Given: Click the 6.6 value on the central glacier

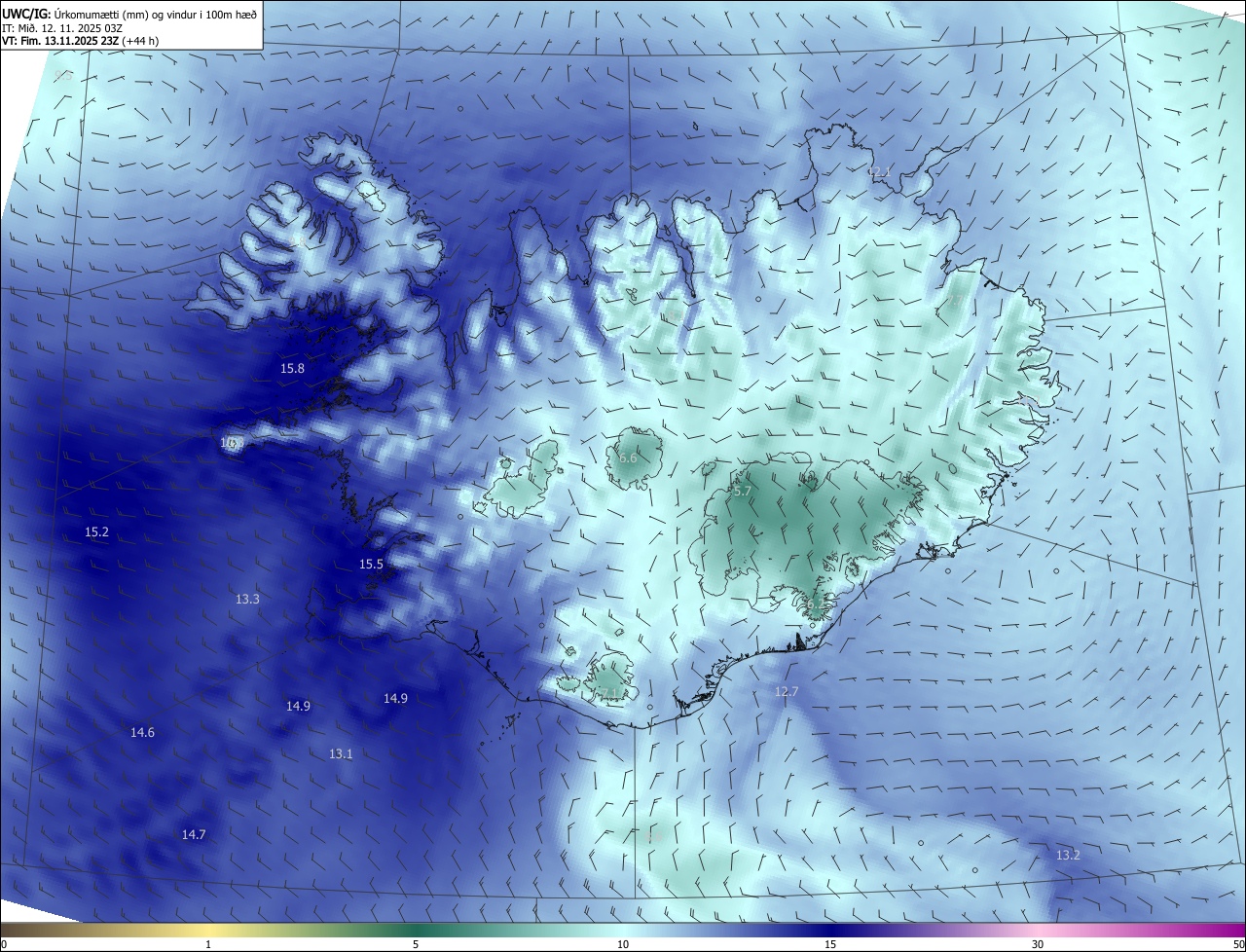Looking at the screenshot, I should [x=628, y=458].
